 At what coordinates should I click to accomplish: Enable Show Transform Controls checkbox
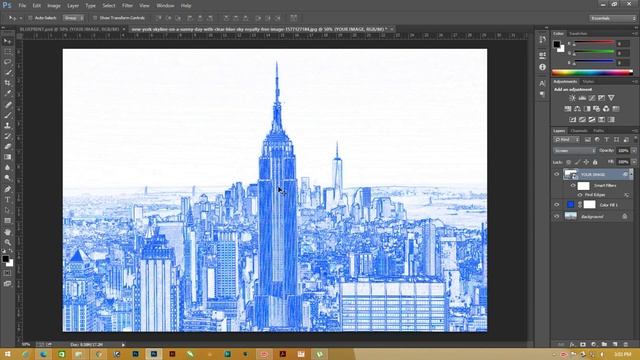coord(95,18)
